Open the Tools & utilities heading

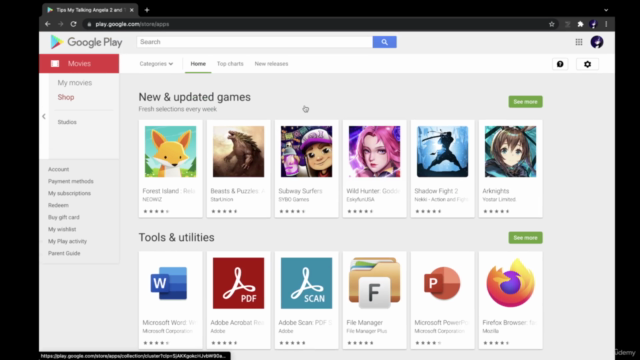pos(176,238)
